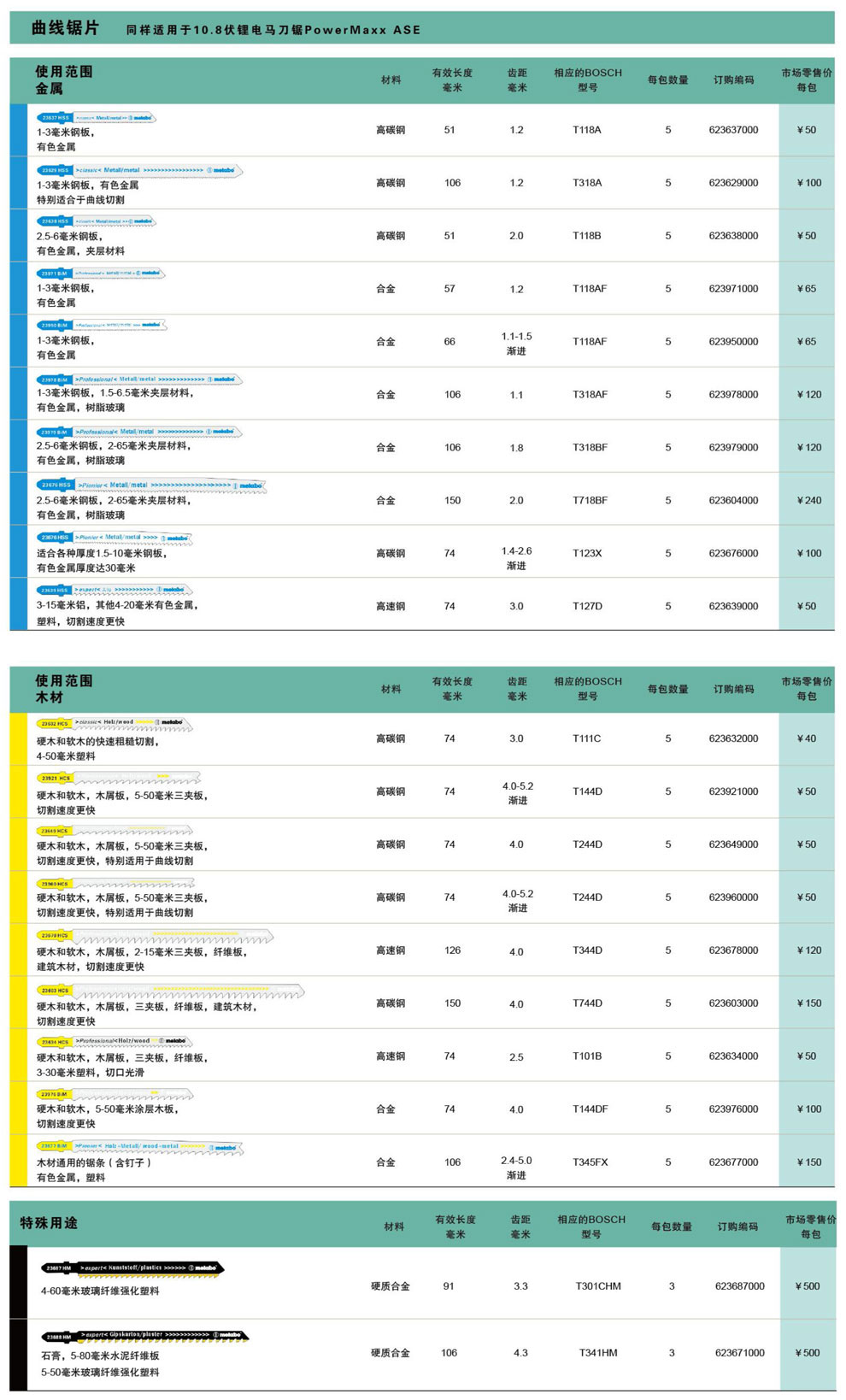
Task: Click order code 623604000
Action: tap(733, 501)
